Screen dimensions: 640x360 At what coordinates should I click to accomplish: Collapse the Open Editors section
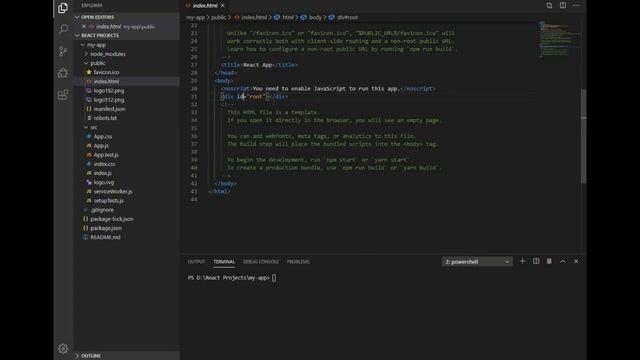click(127, 17)
